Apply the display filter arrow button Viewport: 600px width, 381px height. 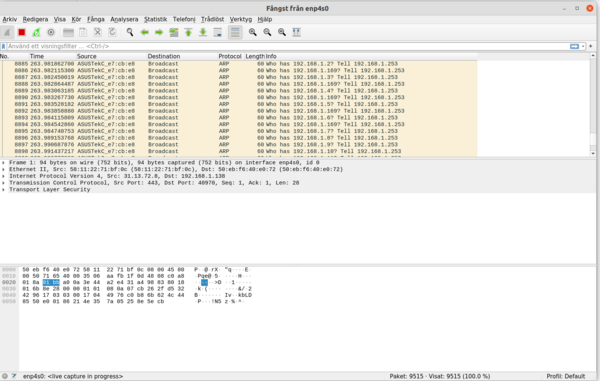point(574,46)
